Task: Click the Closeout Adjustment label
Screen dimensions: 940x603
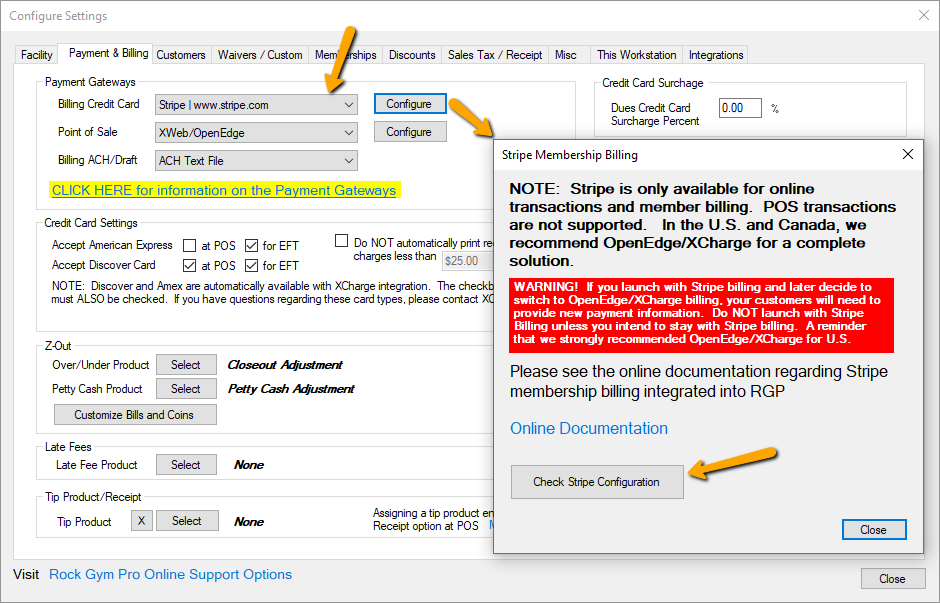Action: 285,365
